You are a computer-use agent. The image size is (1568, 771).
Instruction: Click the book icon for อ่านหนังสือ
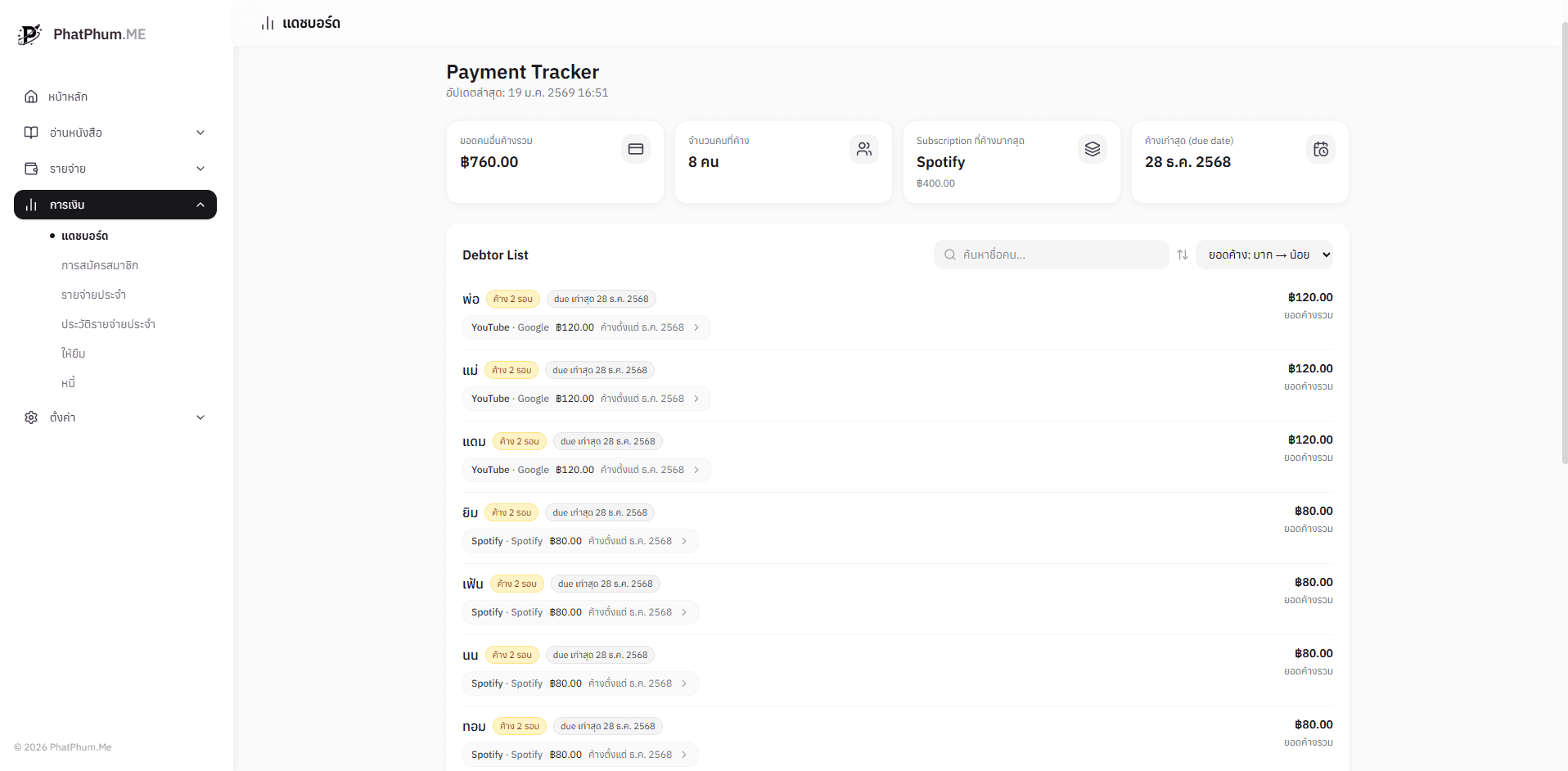(31, 133)
